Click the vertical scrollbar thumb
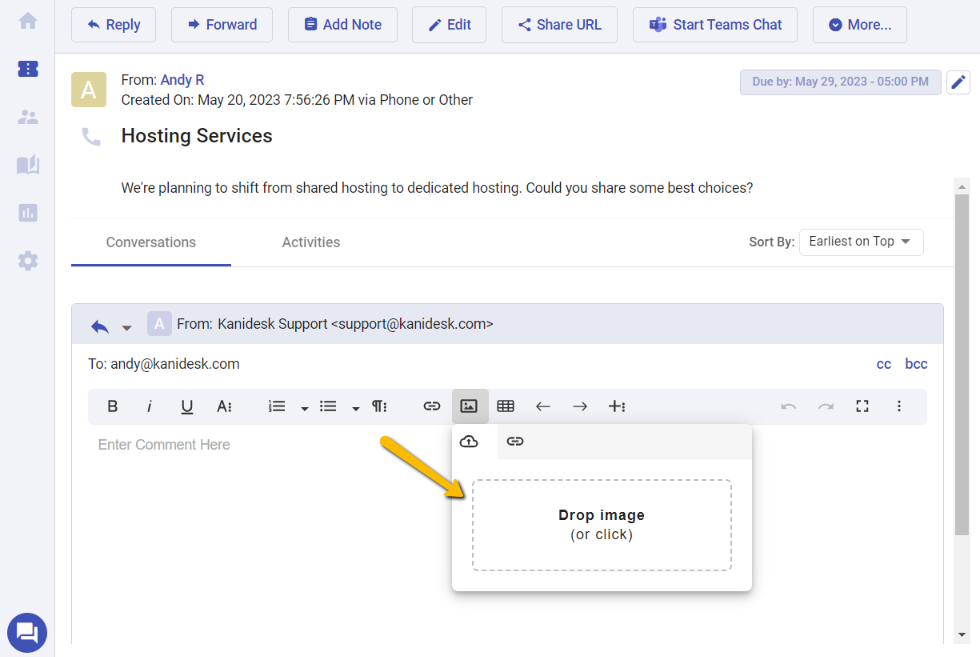 pos(962,364)
